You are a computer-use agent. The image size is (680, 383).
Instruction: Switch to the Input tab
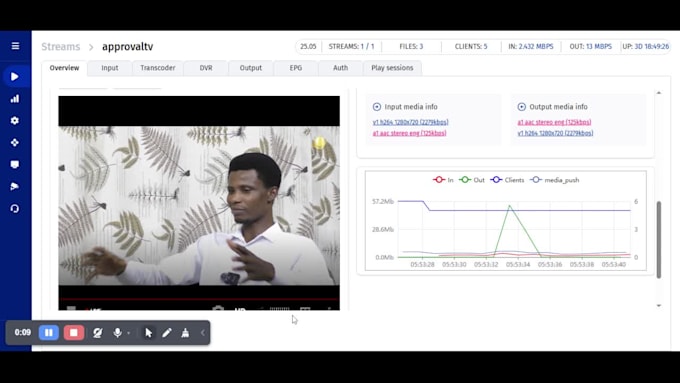click(x=110, y=68)
